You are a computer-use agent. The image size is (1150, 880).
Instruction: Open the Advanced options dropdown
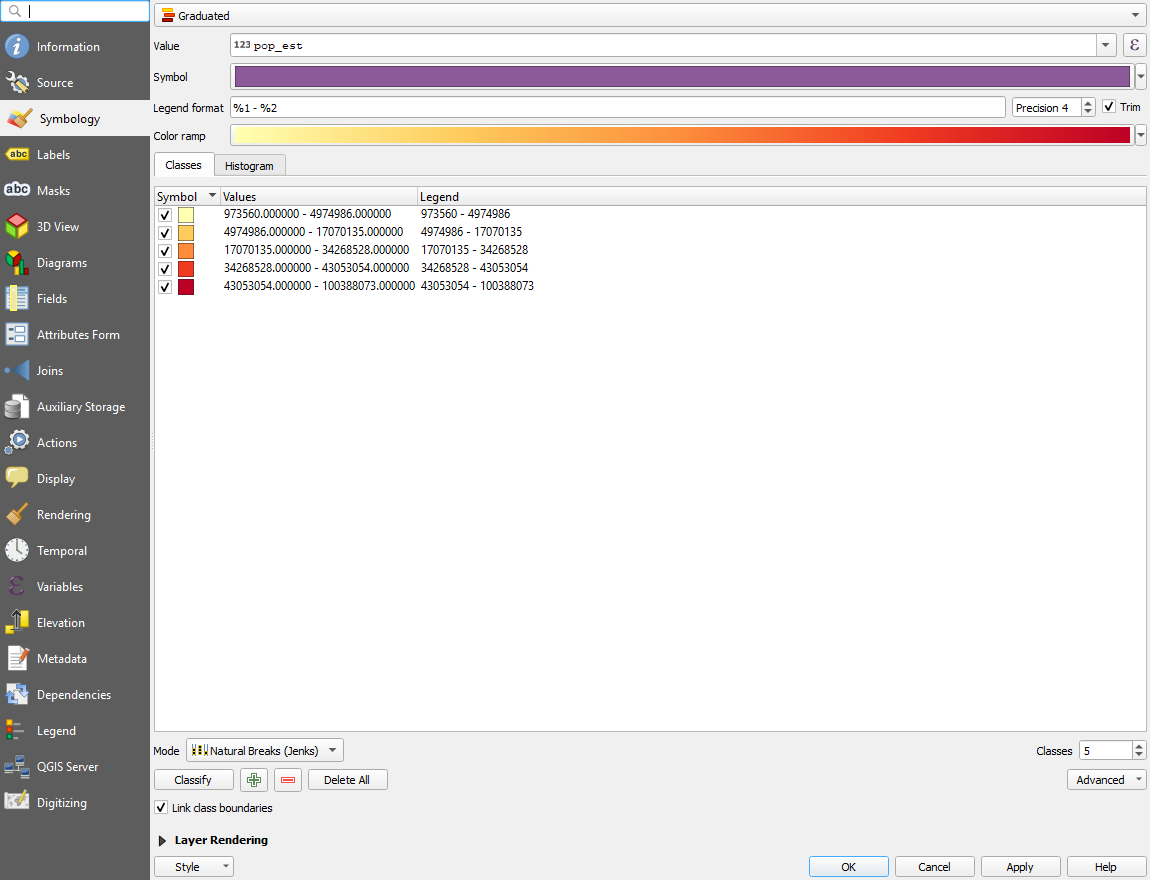[1106, 780]
